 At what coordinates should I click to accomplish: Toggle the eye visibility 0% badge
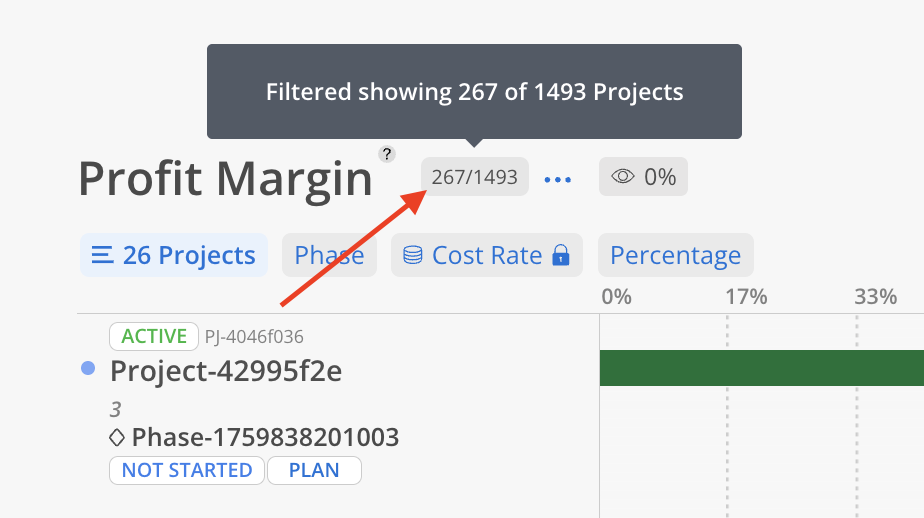(x=643, y=177)
